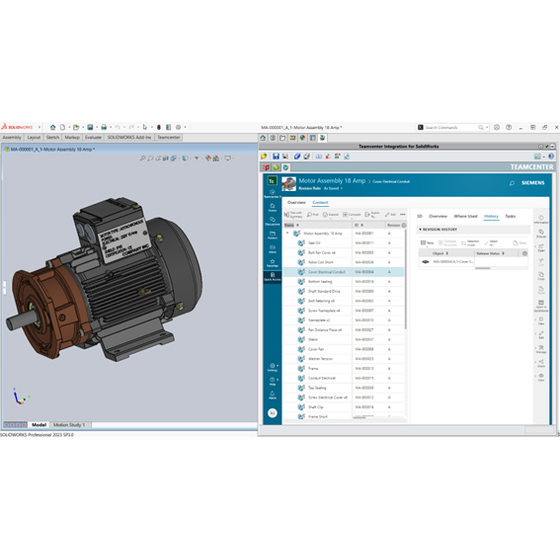This screenshot has width=560, height=560.
Task: Open the Favorites star sidebar icon
Action: pyautogui.click(x=272, y=263)
